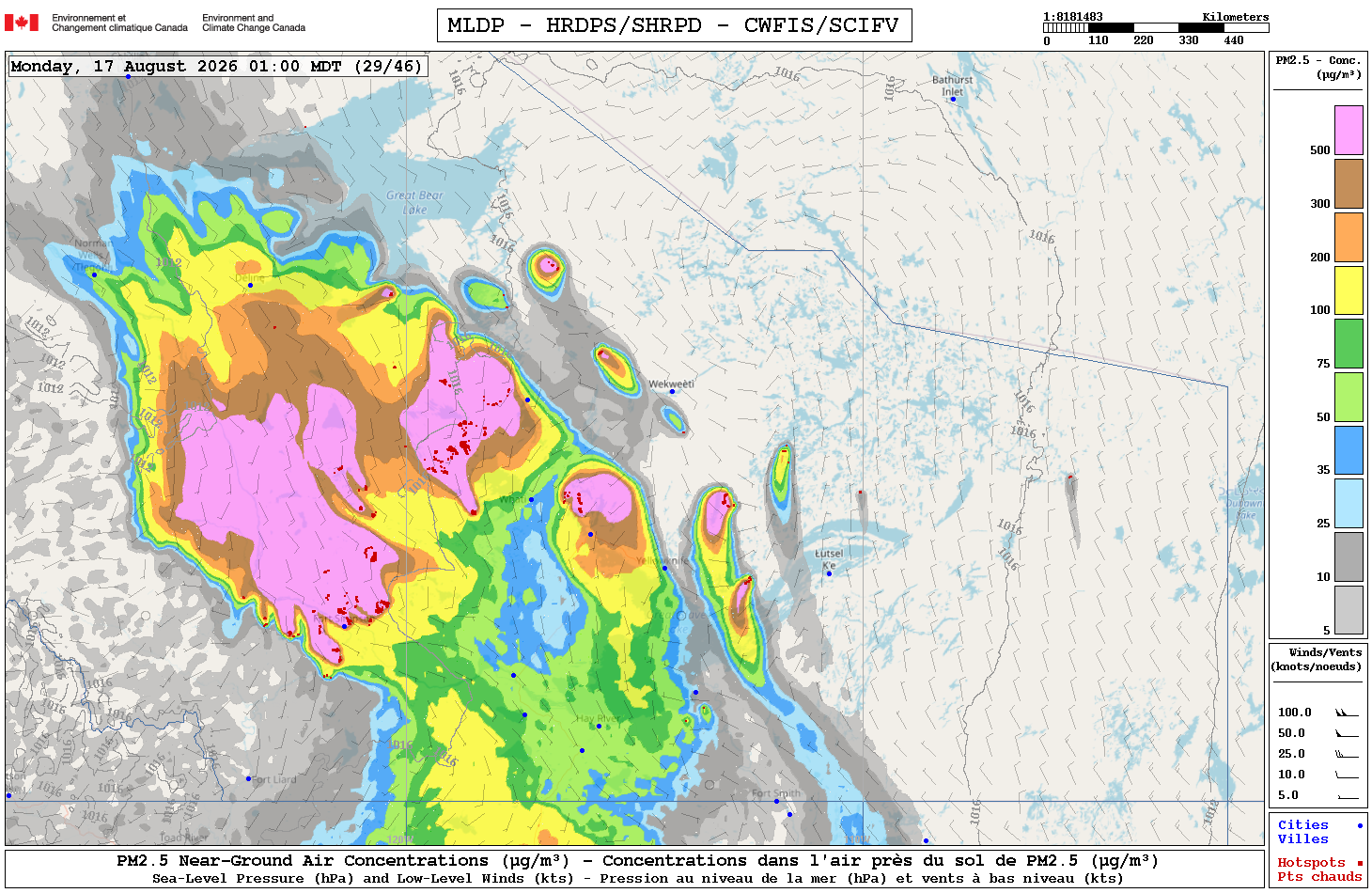
Task: Click the 25.0 knots wind barb symbol
Action: (1347, 754)
